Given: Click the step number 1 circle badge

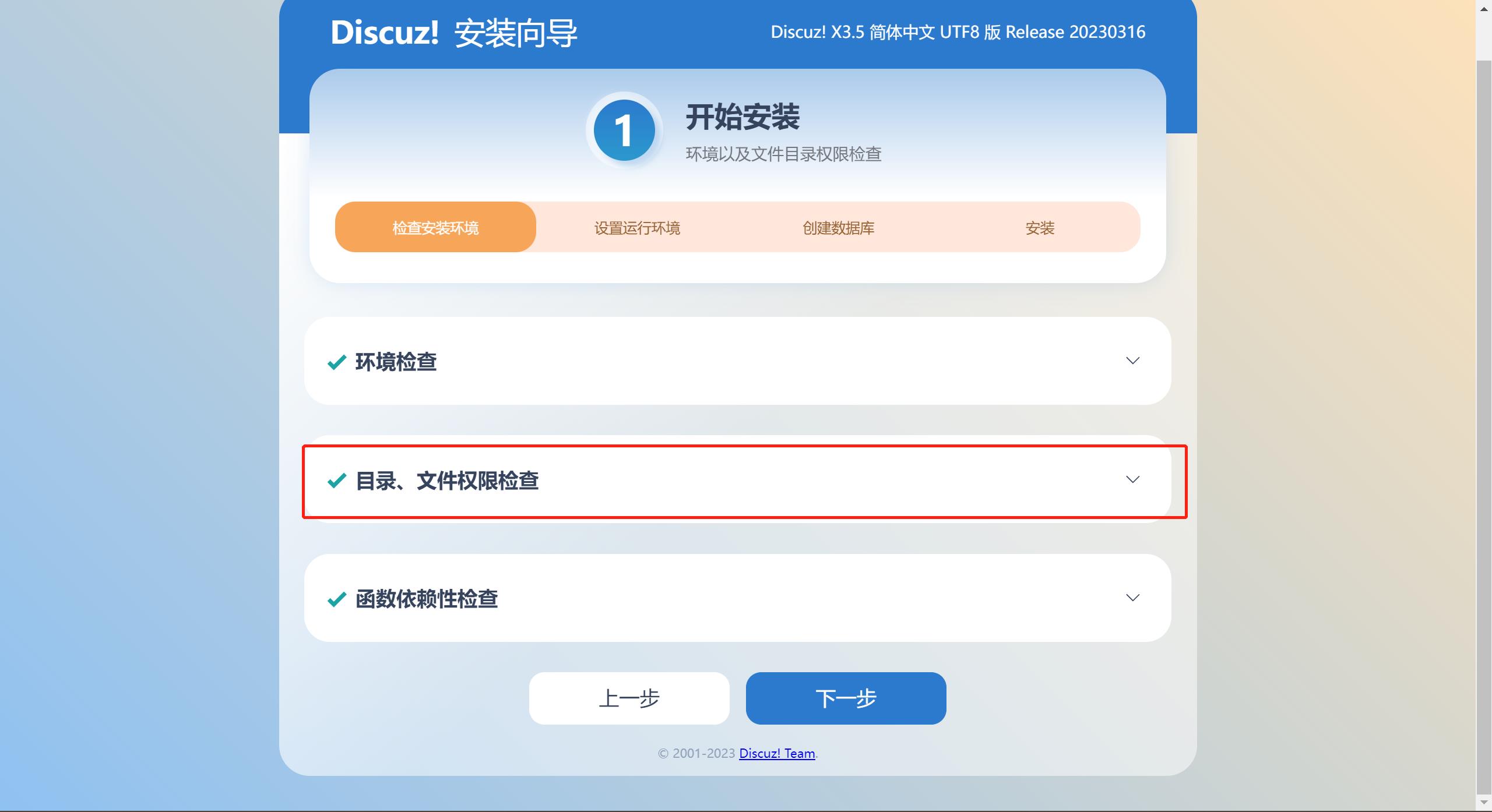Looking at the screenshot, I should 624,130.
